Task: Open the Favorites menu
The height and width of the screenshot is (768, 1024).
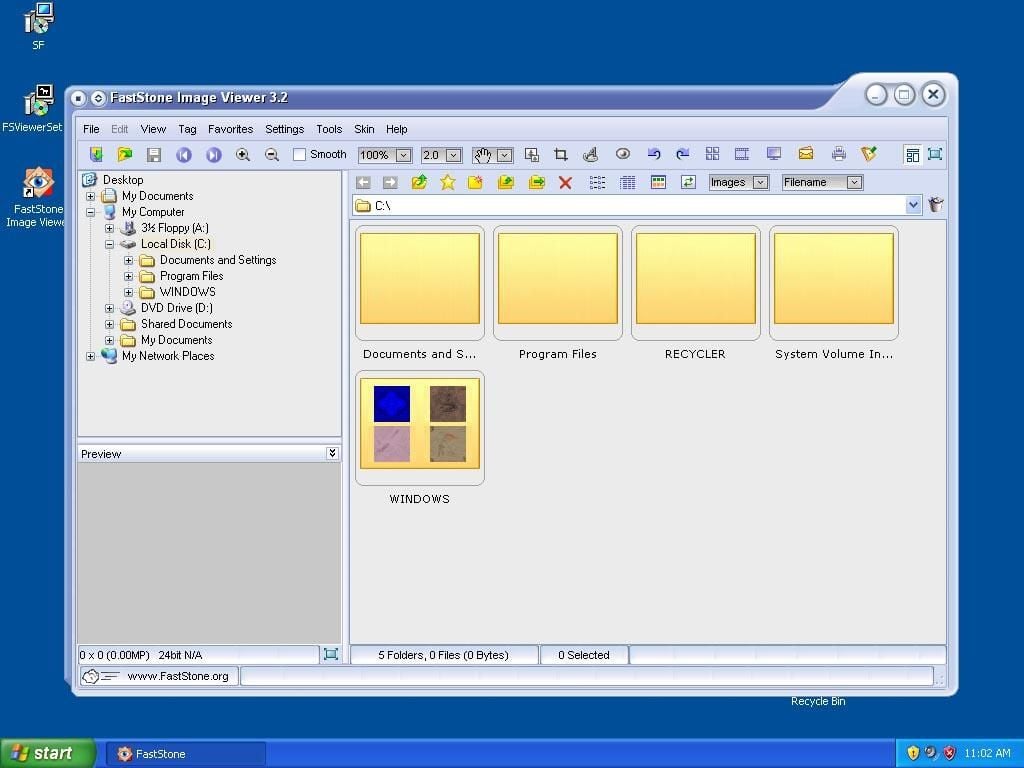Action: coord(231,129)
